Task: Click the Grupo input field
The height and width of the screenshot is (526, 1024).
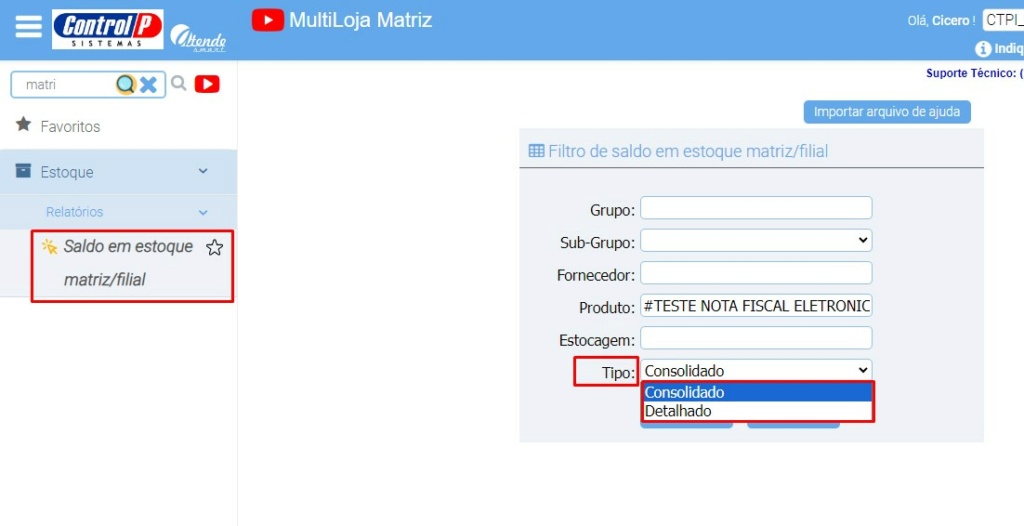Action: point(756,208)
